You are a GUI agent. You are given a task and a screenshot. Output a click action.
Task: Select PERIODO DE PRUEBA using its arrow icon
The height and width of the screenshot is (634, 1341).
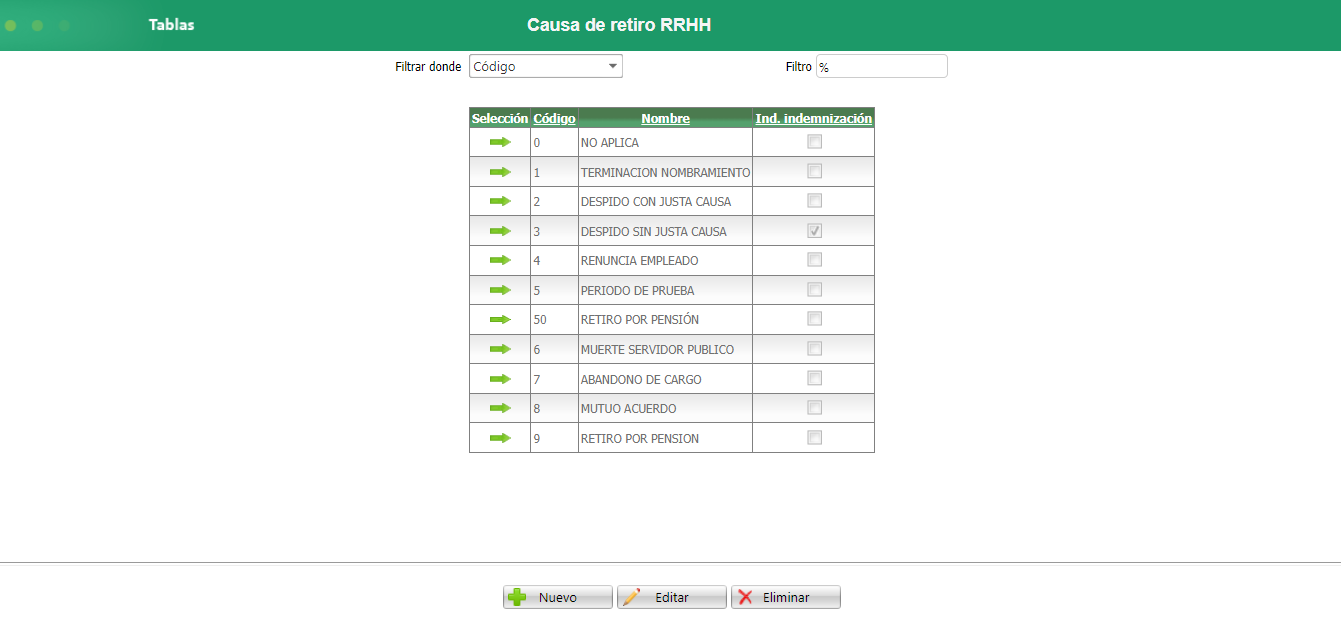pyautogui.click(x=499, y=289)
